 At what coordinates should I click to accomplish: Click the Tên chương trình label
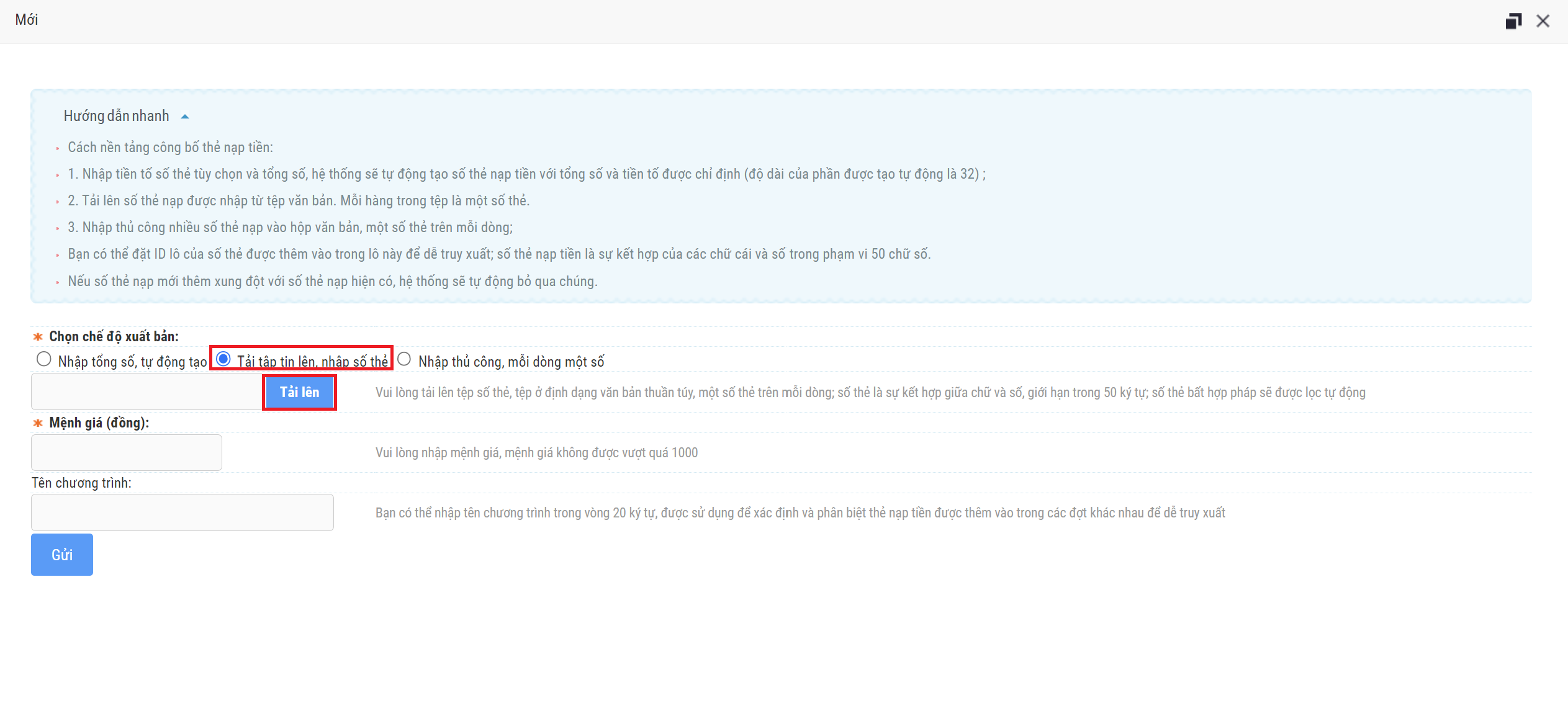[x=81, y=483]
